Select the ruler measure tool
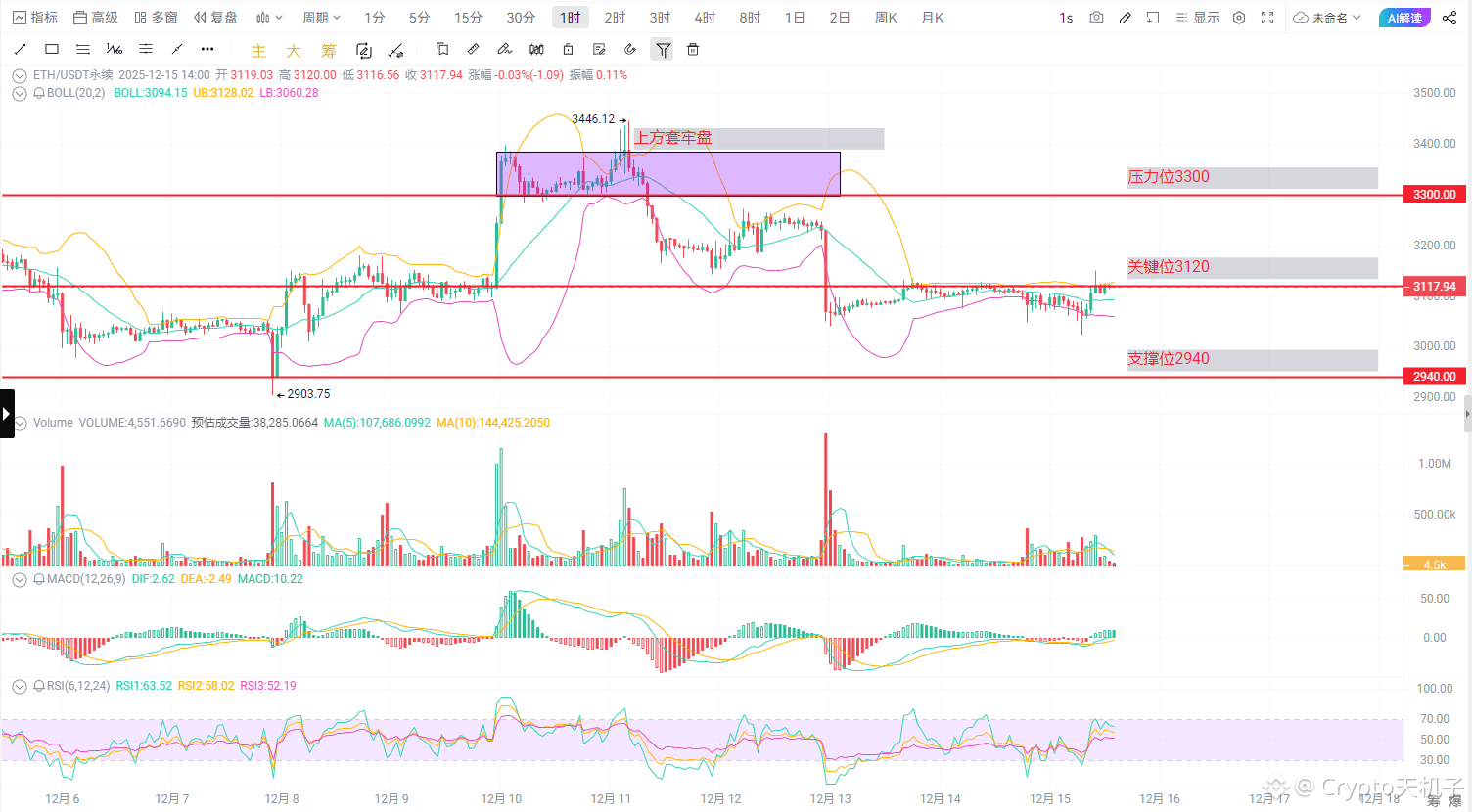 474,49
